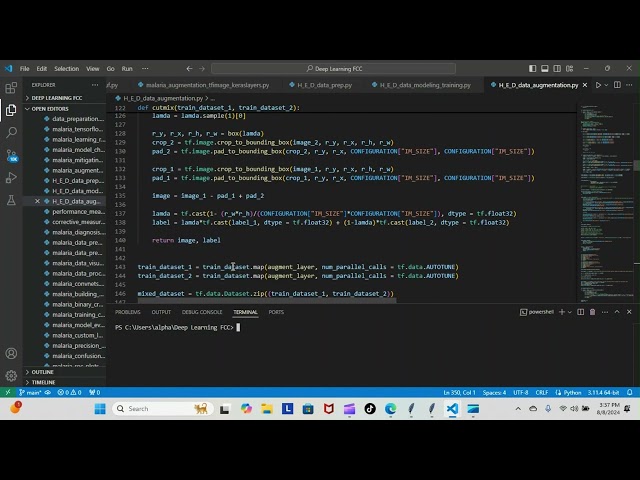This screenshot has width=640, height=480.
Task: Open the Search view icon
Action: coord(11,132)
